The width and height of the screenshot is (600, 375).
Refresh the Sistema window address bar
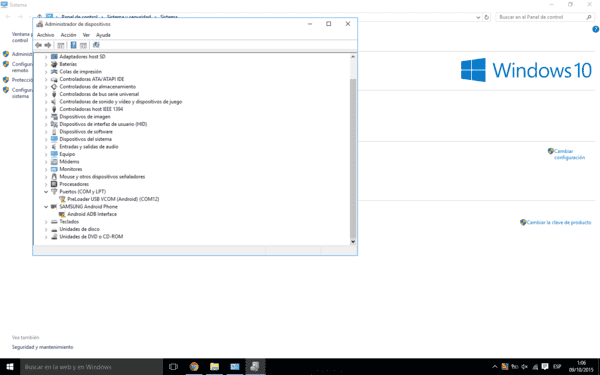[x=486, y=17]
